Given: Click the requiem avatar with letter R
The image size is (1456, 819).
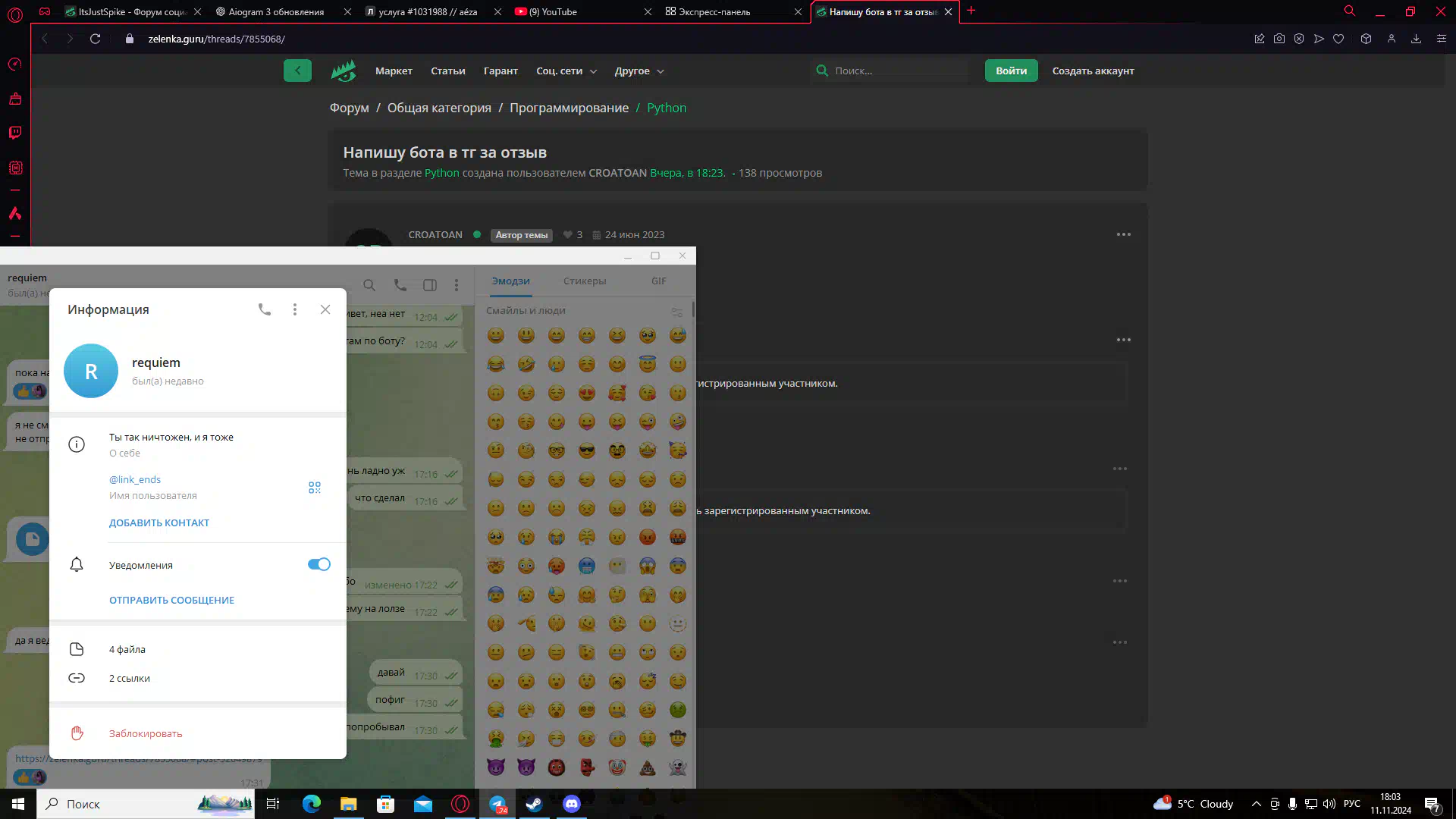Looking at the screenshot, I should coord(91,371).
